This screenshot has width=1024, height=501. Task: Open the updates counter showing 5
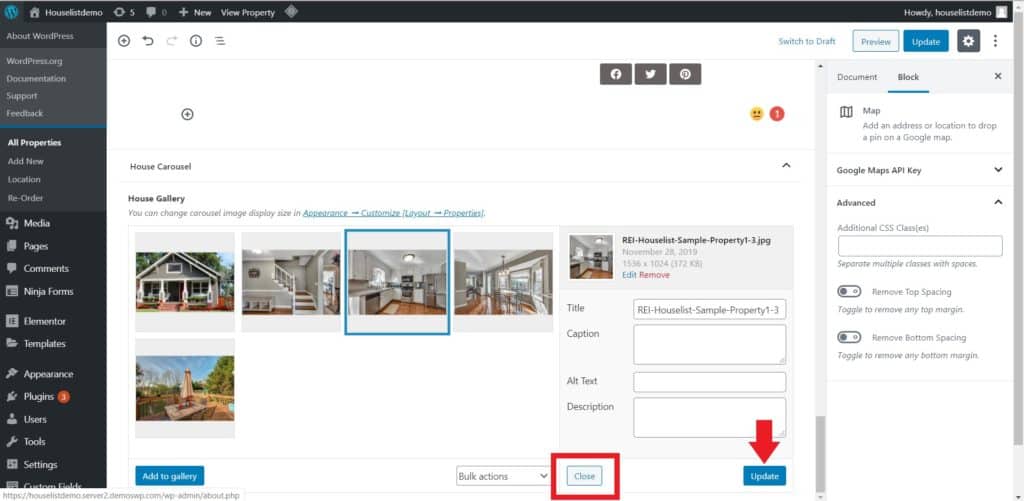[123, 12]
